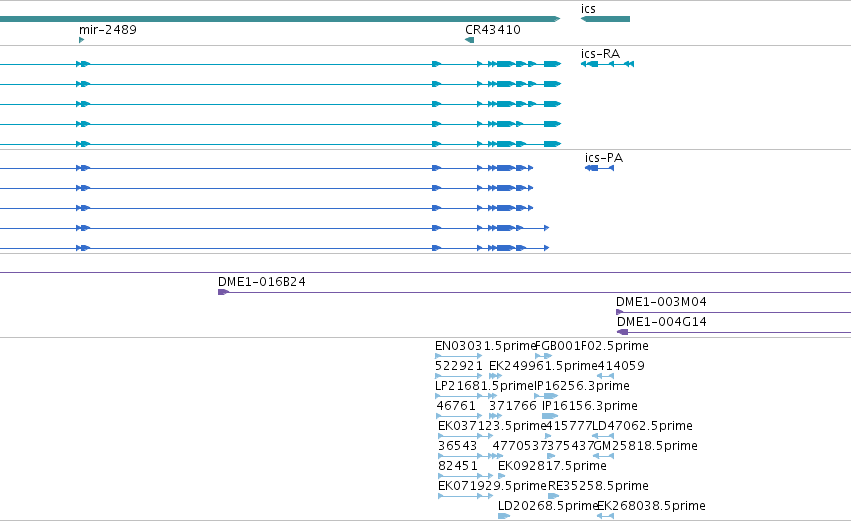Click the CR43410 label
The width and height of the screenshot is (851, 521).
pos(493,30)
